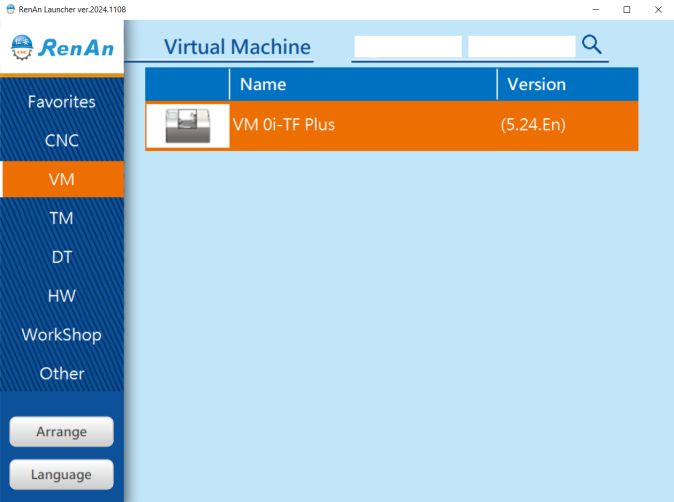Image resolution: width=674 pixels, height=502 pixels.
Task: Click the (5.24.En) version cell
Action: [x=533, y=125]
